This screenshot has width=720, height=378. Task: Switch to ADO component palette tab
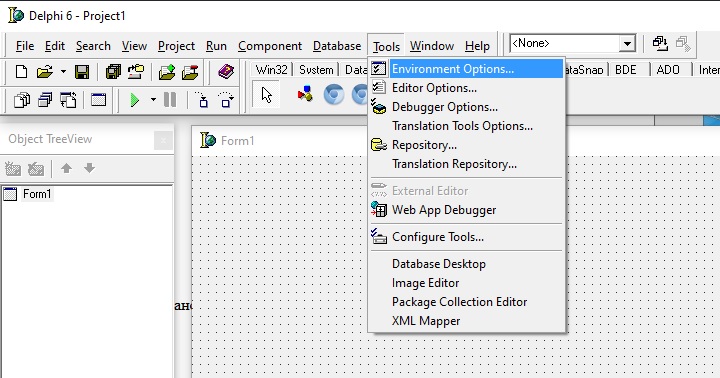pyautogui.click(x=668, y=70)
